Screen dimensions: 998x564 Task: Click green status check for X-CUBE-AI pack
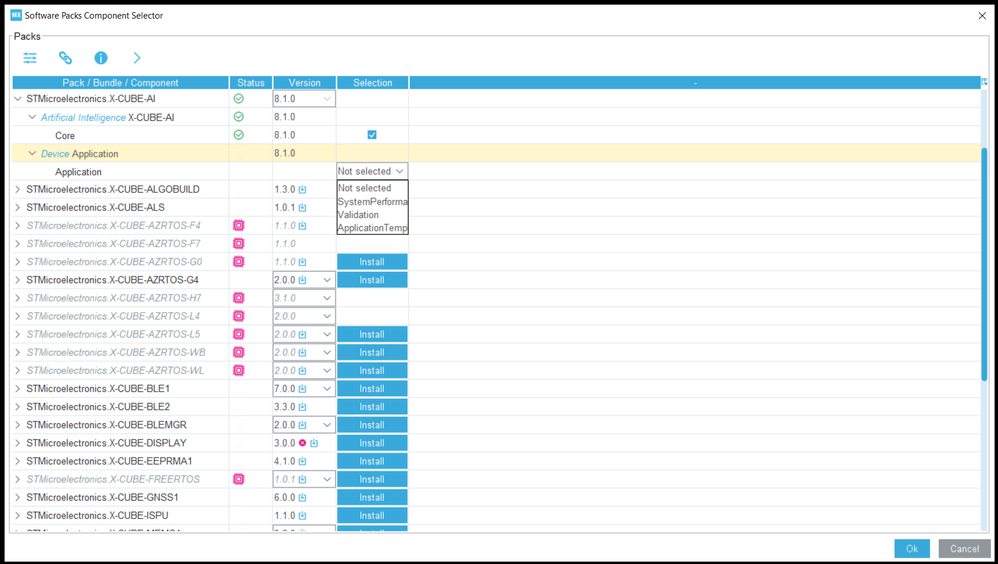click(x=239, y=99)
